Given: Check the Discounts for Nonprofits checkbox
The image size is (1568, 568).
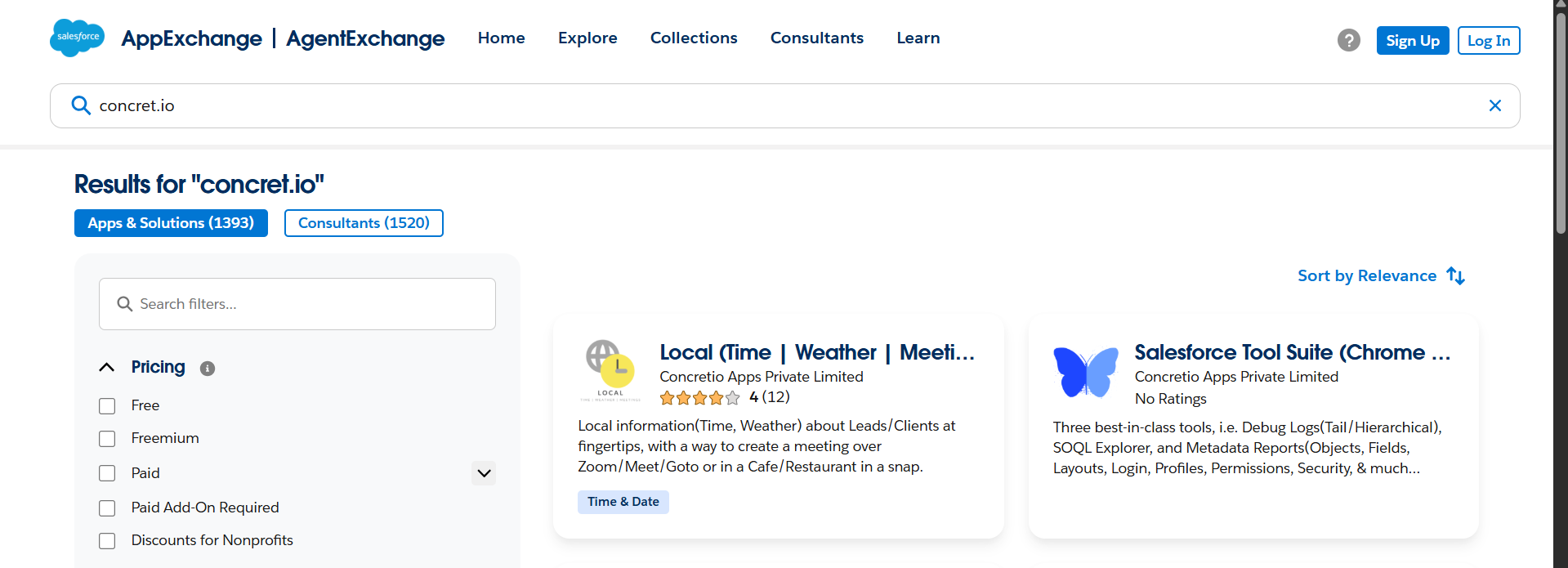Looking at the screenshot, I should pyautogui.click(x=107, y=541).
